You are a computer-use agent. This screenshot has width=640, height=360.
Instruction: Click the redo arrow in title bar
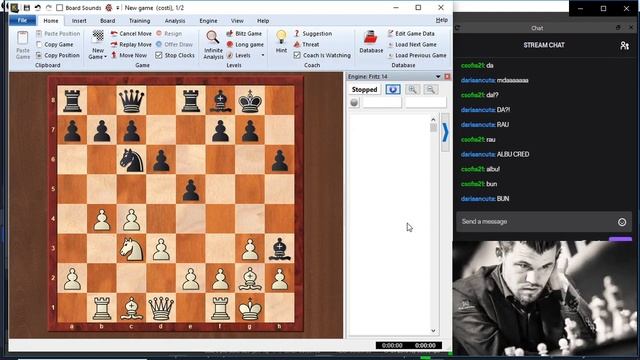49,8
